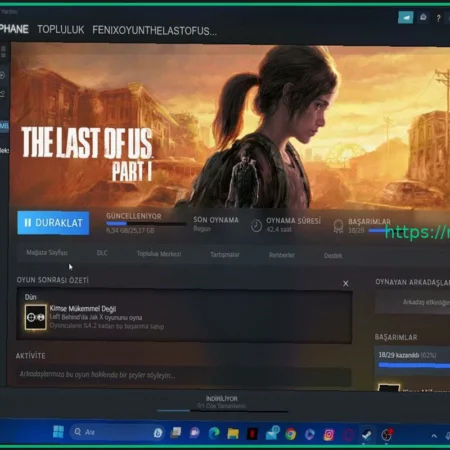Open the red-dot app at taskbar end
The image size is (450, 450).
coord(387,435)
